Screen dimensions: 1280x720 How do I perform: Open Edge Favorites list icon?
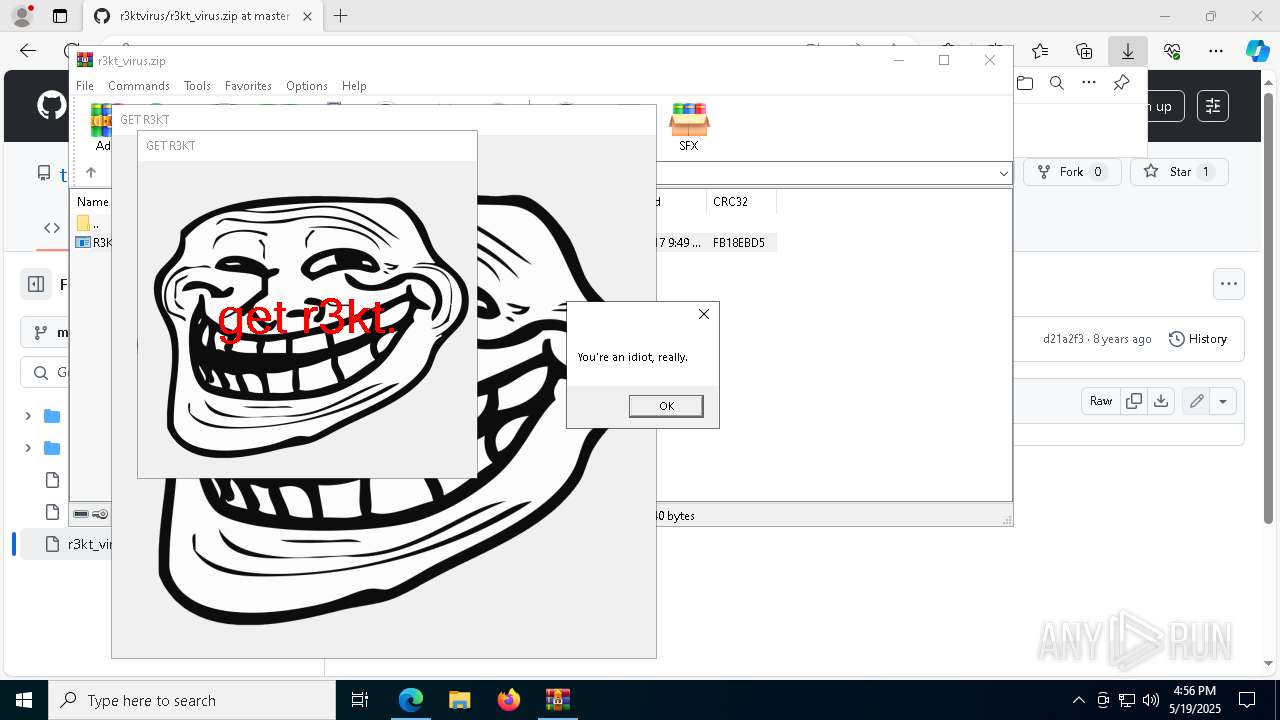click(x=1040, y=51)
